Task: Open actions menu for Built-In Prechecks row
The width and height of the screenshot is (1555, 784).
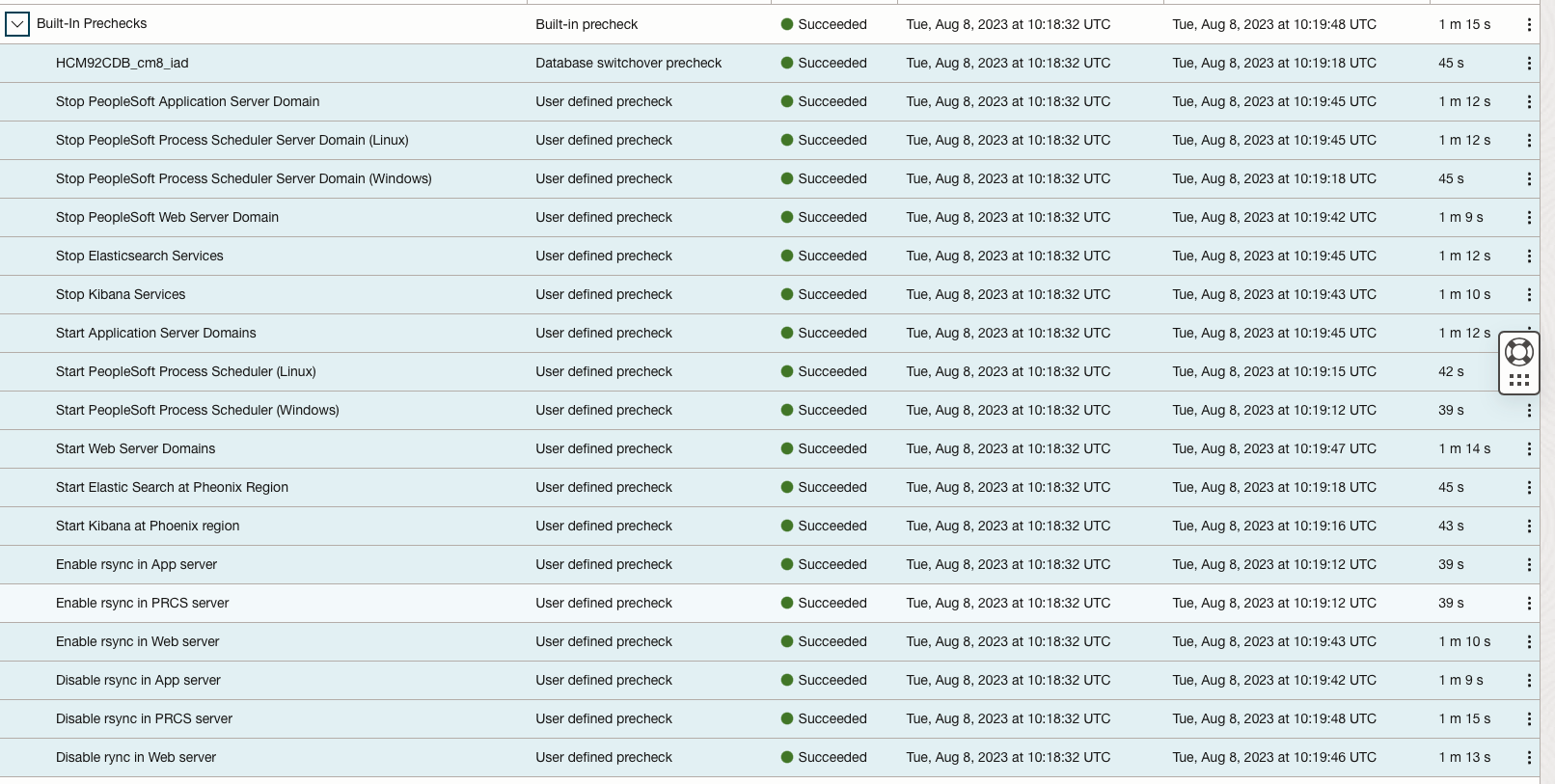Action: coord(1529,24)
